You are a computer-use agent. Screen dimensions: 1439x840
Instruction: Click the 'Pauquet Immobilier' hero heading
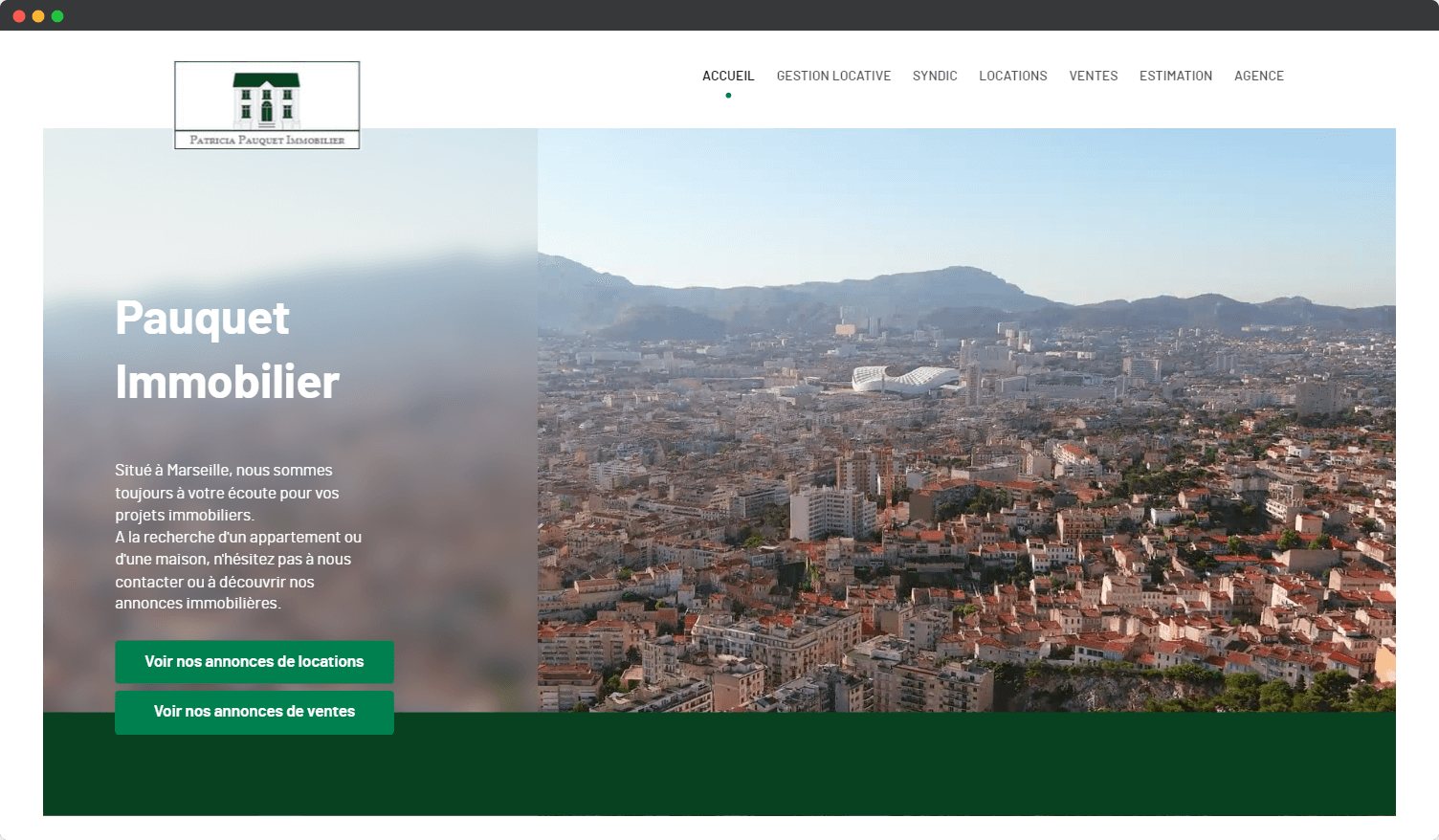pyautogui.click(x=227, y=351)
